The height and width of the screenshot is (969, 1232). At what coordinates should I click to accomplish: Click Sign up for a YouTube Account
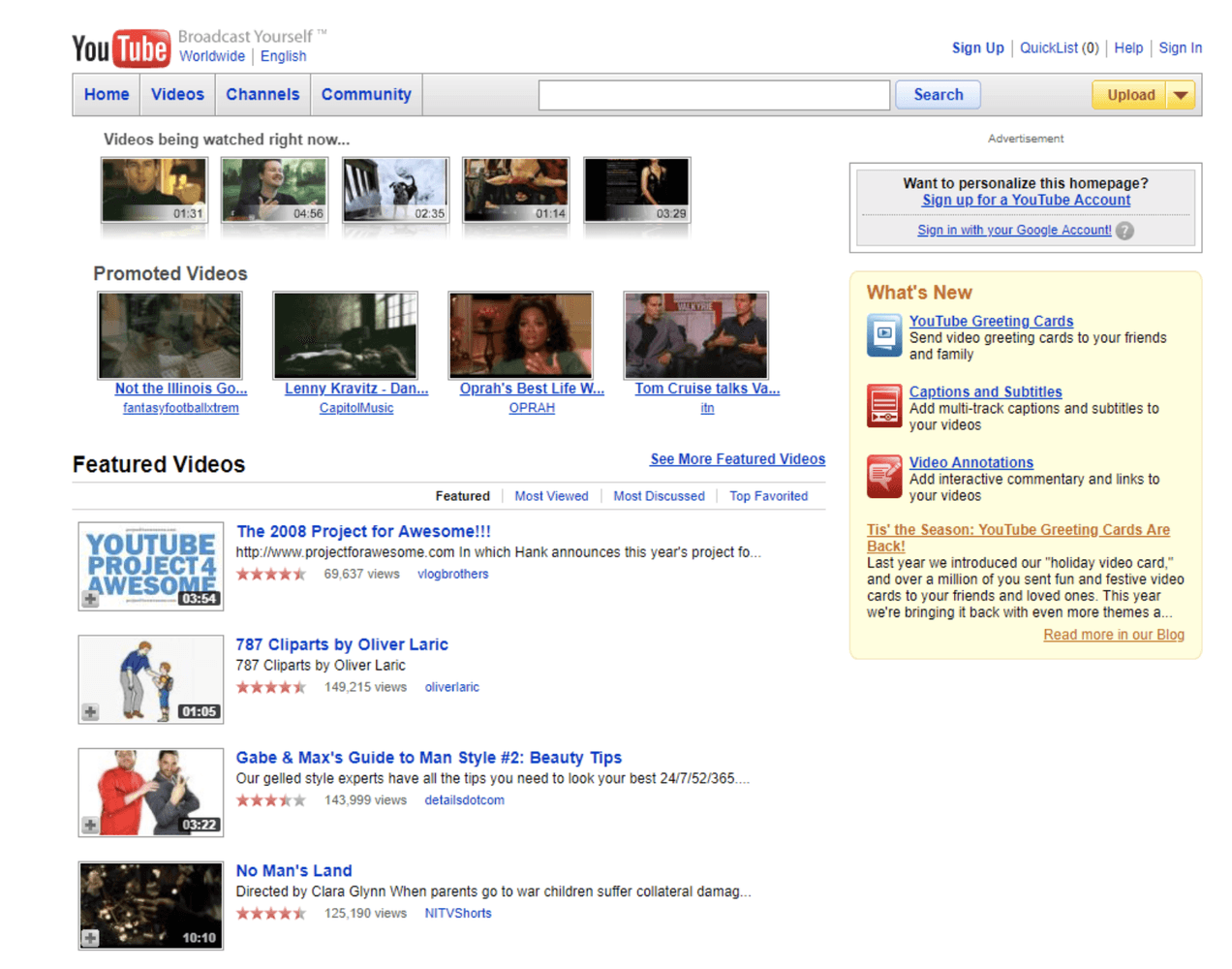(1026, 200)
